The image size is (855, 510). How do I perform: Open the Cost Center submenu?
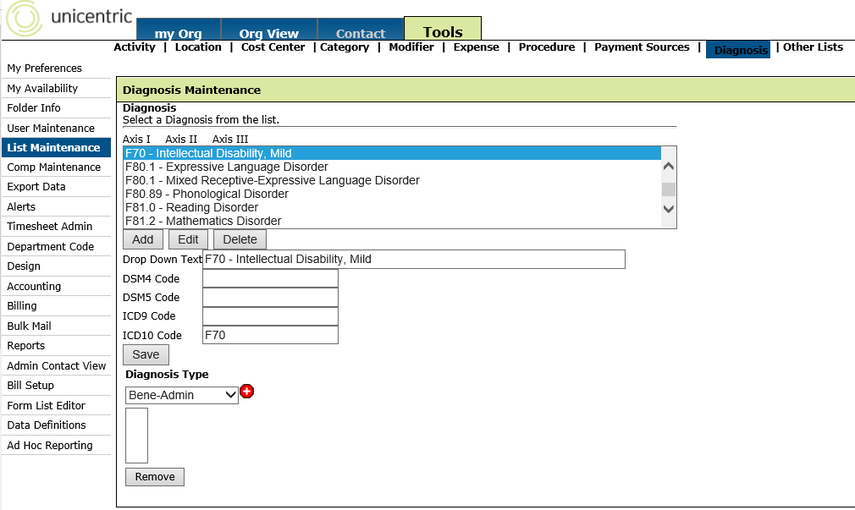point(273,47)
